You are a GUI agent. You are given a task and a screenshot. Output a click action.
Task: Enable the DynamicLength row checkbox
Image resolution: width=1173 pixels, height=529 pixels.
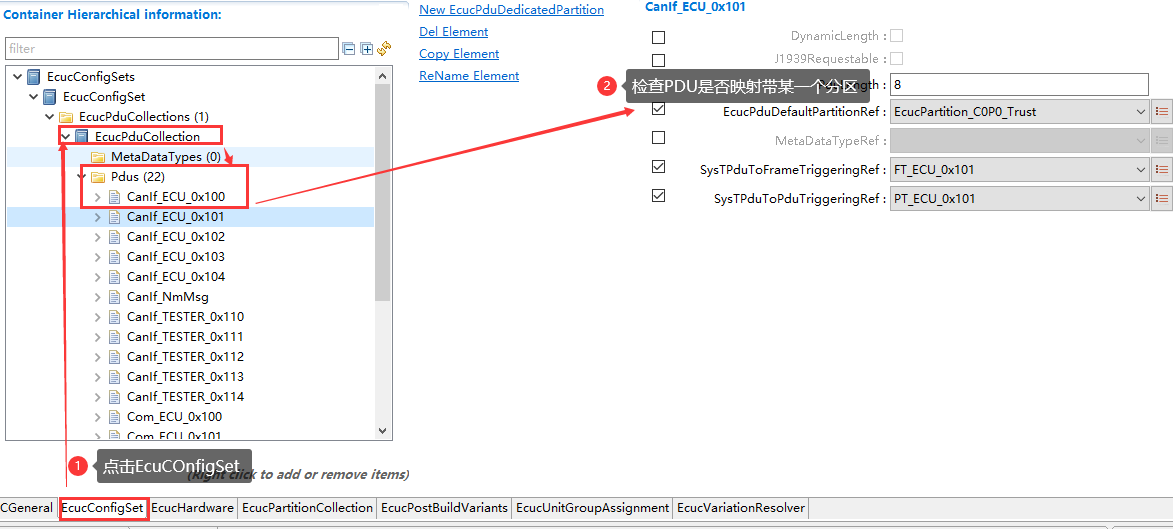[658, 37]
